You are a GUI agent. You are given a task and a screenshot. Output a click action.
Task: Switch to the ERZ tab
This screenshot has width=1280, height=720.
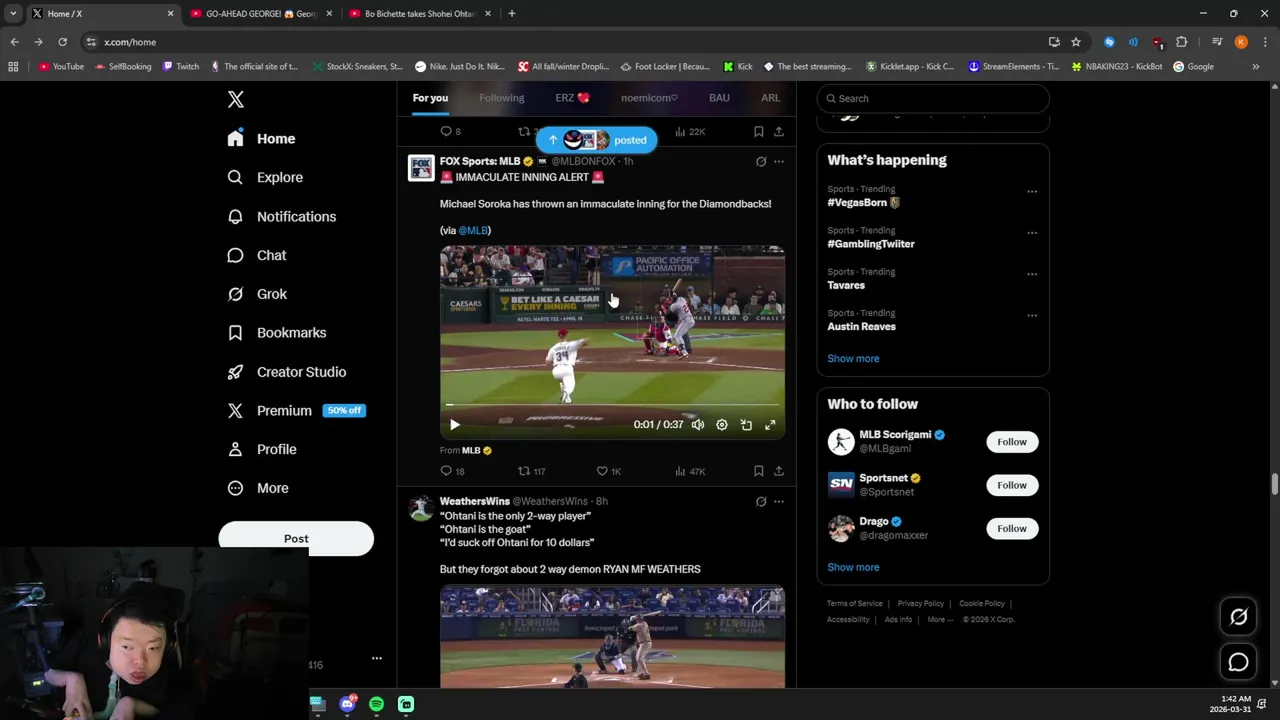pyautogui.click(x=572, y=98)
